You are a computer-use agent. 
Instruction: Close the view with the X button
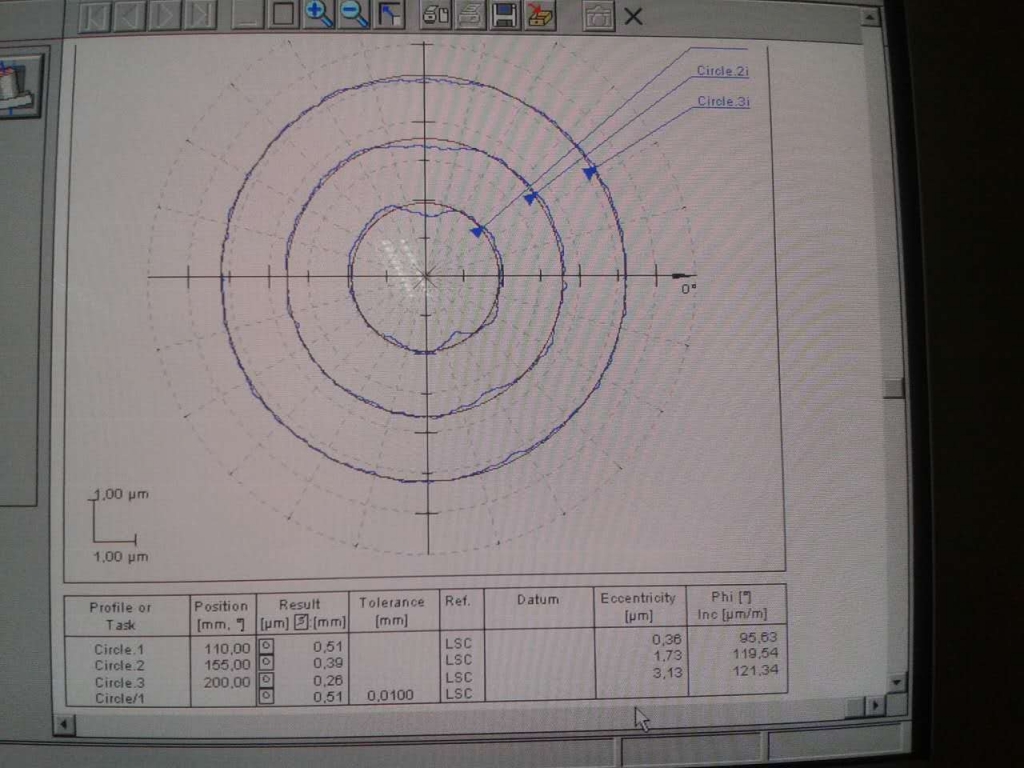click(633, 16)
